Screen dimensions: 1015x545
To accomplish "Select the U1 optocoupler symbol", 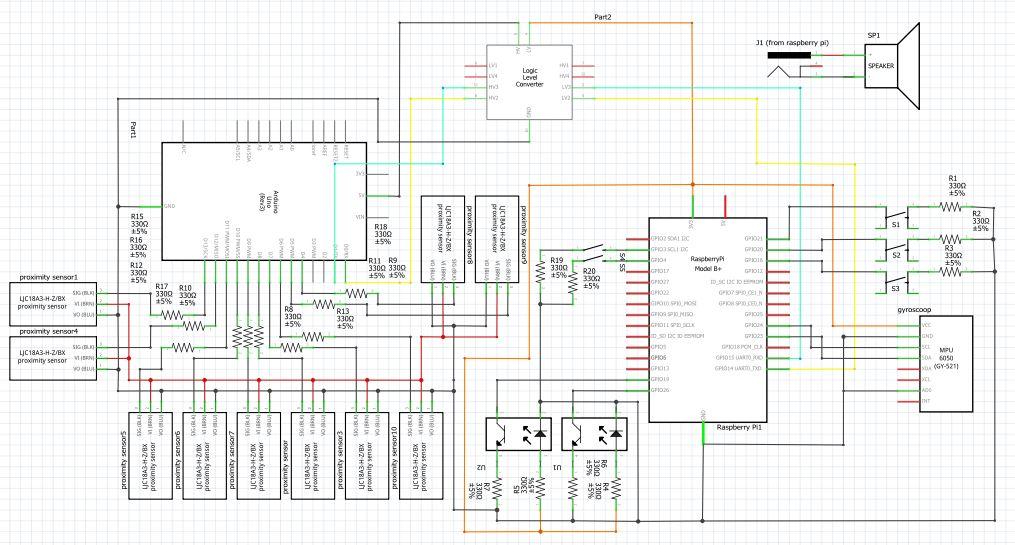I will pyautogui.click(x=596, y=433).
